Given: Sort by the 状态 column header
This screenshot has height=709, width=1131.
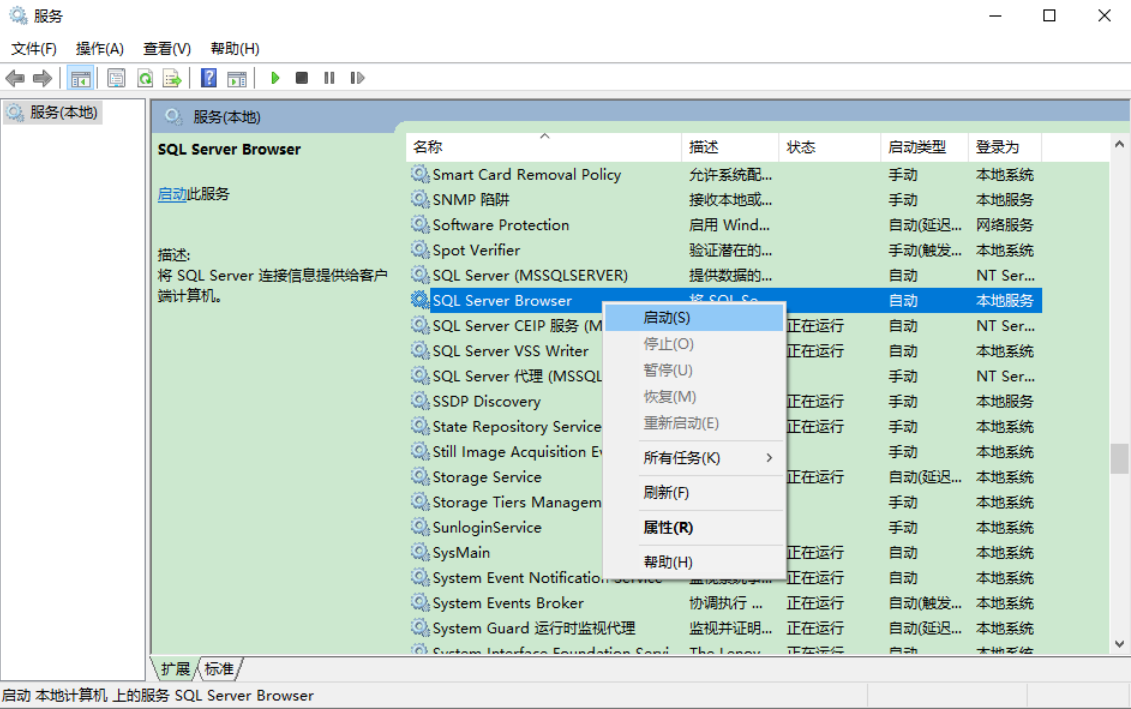Looking at the screenshot, I should pyautogui.click(x=829, y=147).
